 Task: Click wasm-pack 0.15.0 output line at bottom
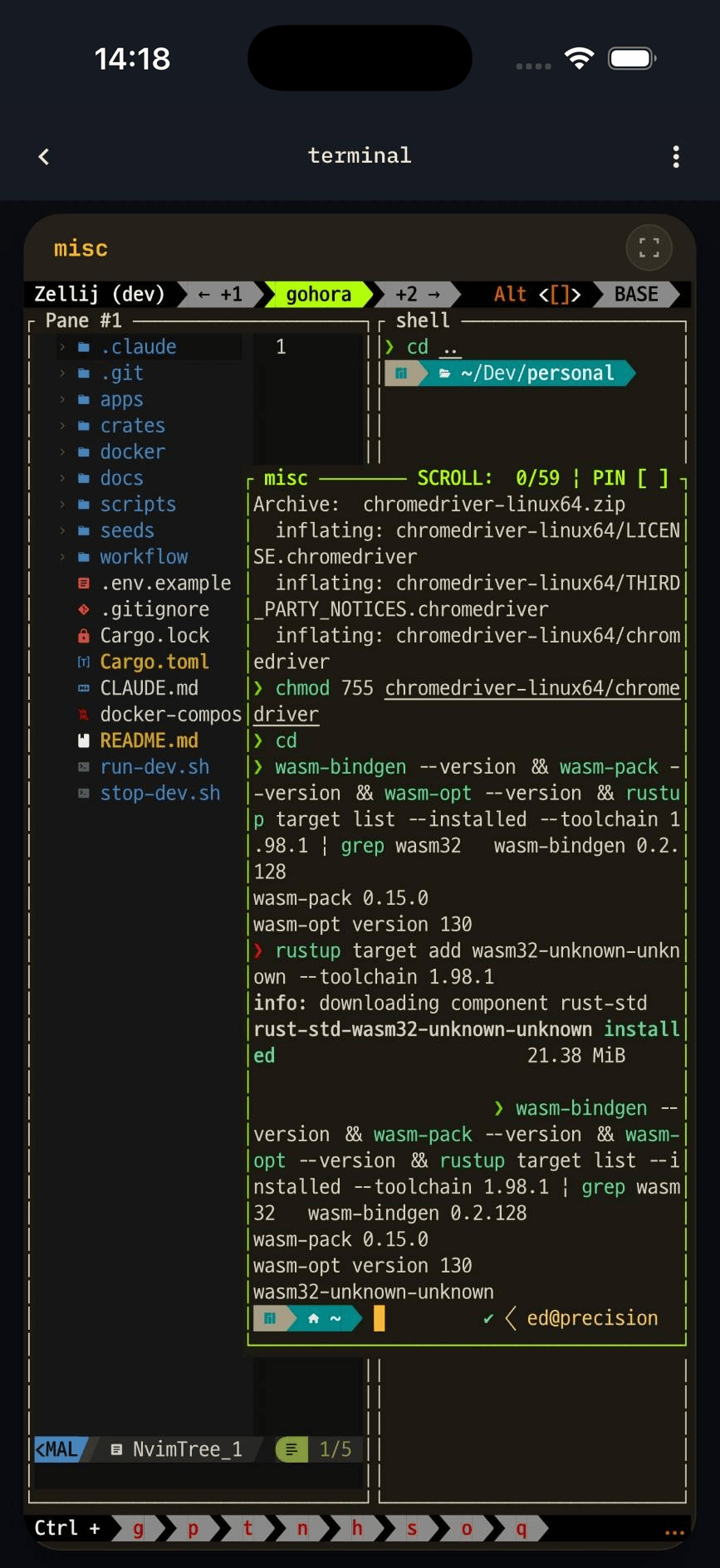pyautogui.click(x=340, y=1239)
